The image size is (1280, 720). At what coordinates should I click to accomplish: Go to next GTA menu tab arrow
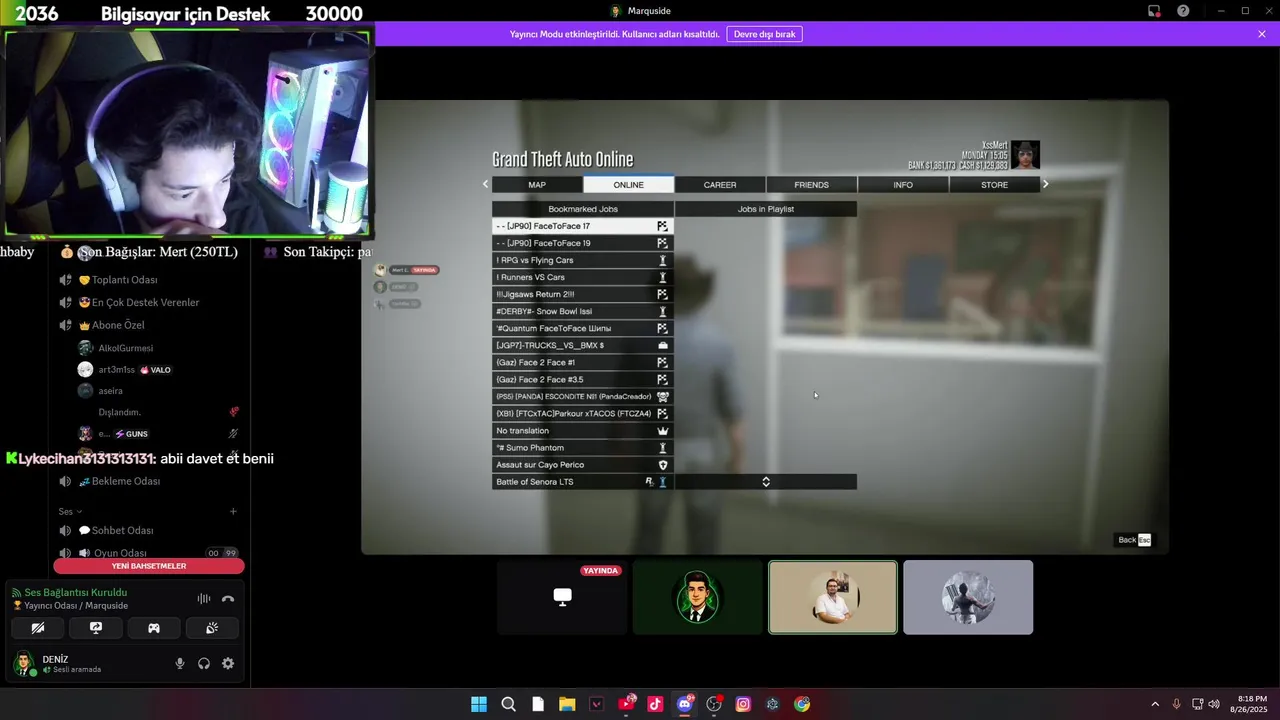(x=1046, y=184)
